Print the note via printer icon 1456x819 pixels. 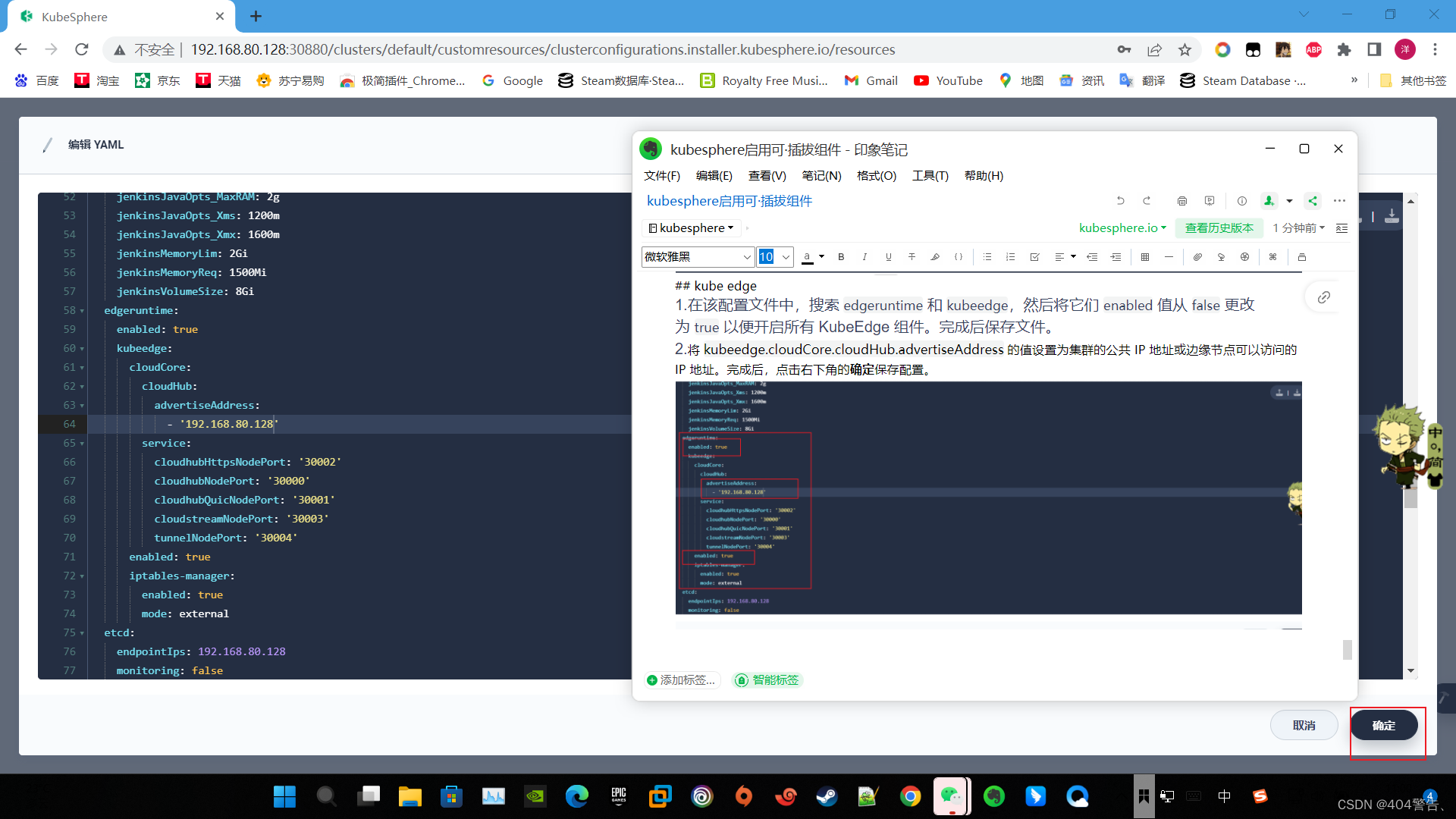[x=1181, y=201]
